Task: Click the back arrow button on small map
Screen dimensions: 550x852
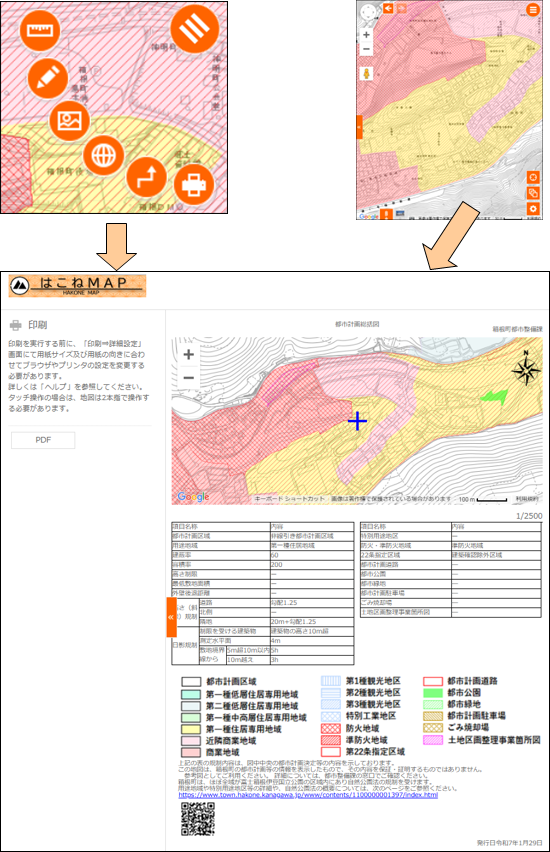Action: 388,8
